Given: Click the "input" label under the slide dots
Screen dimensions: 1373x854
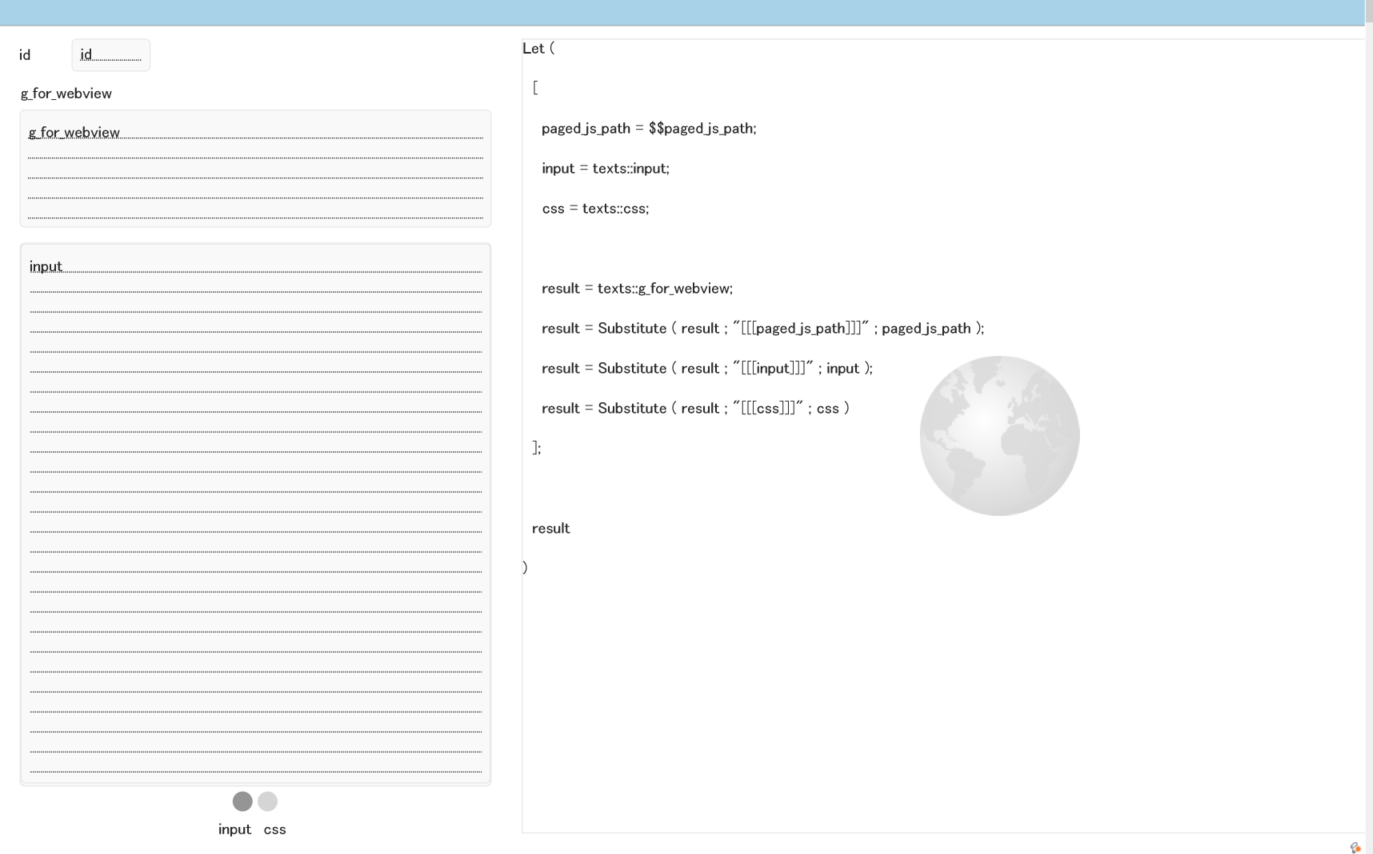Looking at the screenshot, I should [235, 829].
